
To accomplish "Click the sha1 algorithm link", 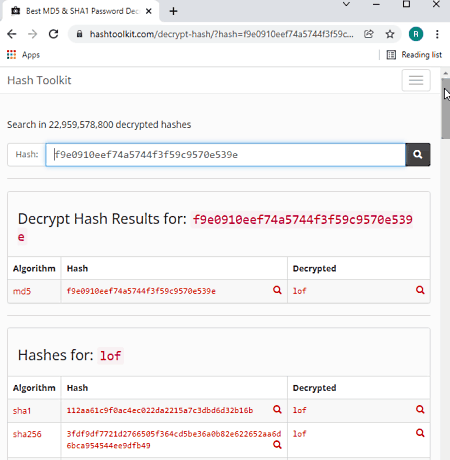I will [22, 411].
